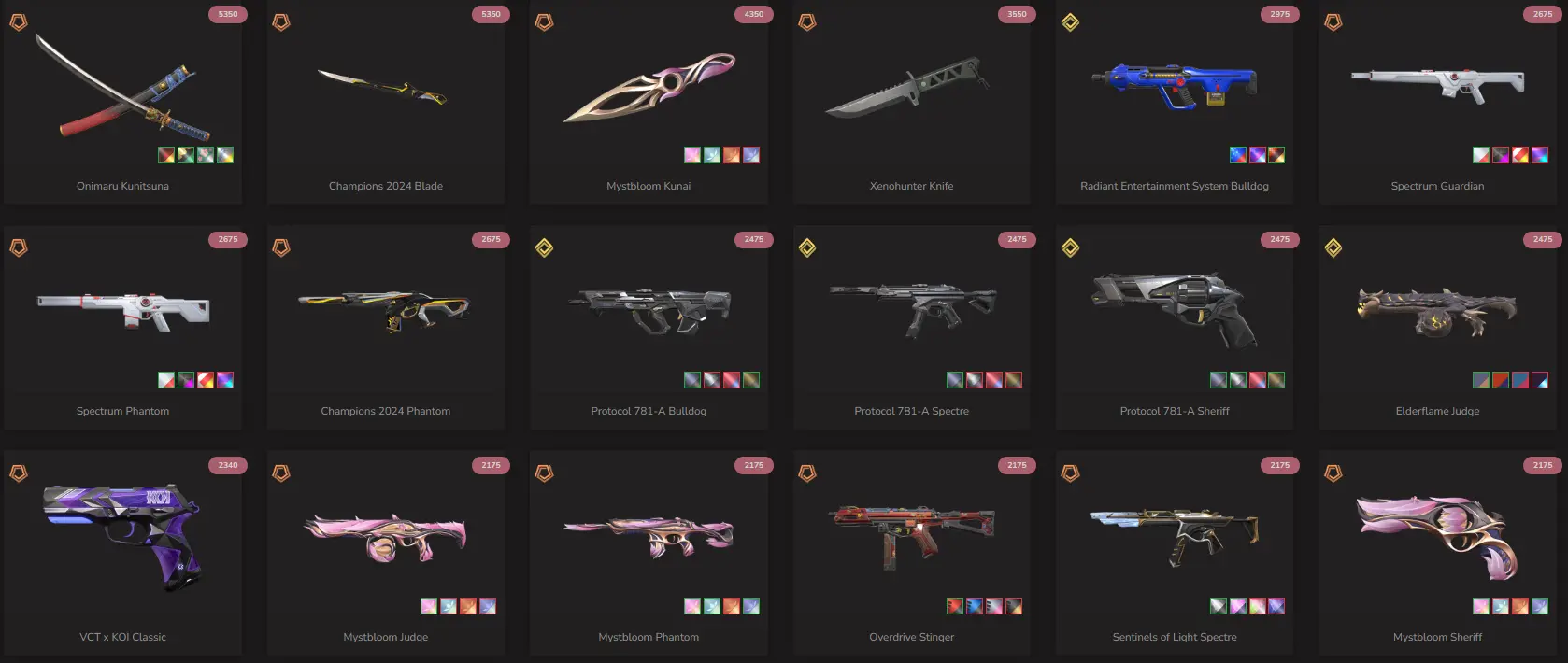This screenshot has height=663, width=1568.
Task: Click the yellow tier icon on Radiant Entertainment System Bulldog
Action: point(1071,21)
